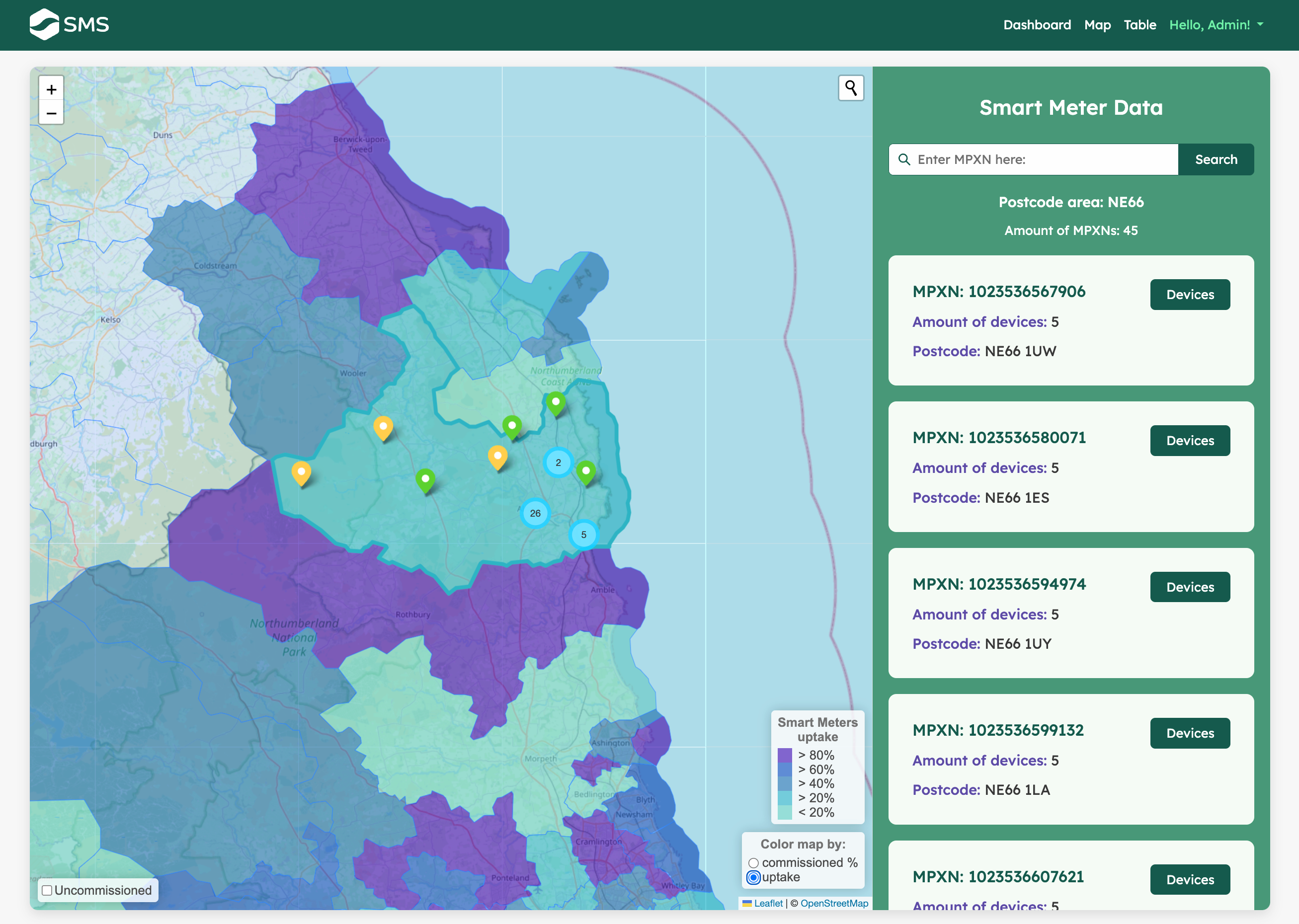Viewport: 1299px width, 924px height.
Task: Click the Rothbury label on map
Action: (412, 615)
